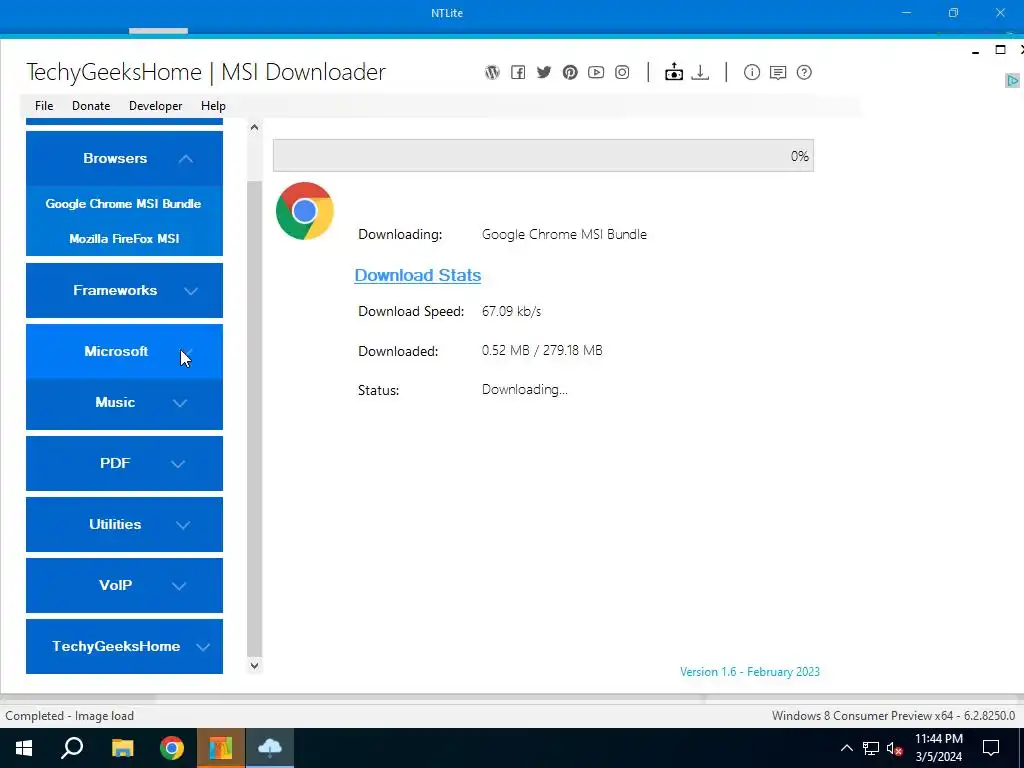
Task: Expand the Microsoft category
Action: click(124, 351)
